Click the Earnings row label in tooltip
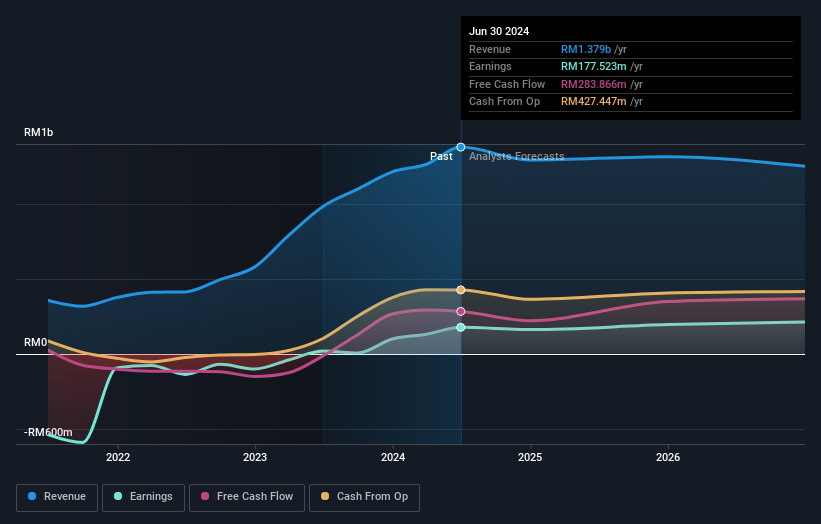This screenshot has height=524, width=821. (490, 66)
